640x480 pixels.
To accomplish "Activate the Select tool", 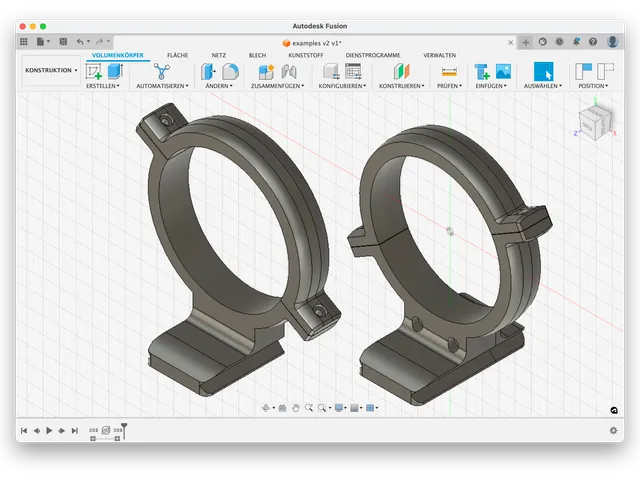I will (x=543, y=71).
